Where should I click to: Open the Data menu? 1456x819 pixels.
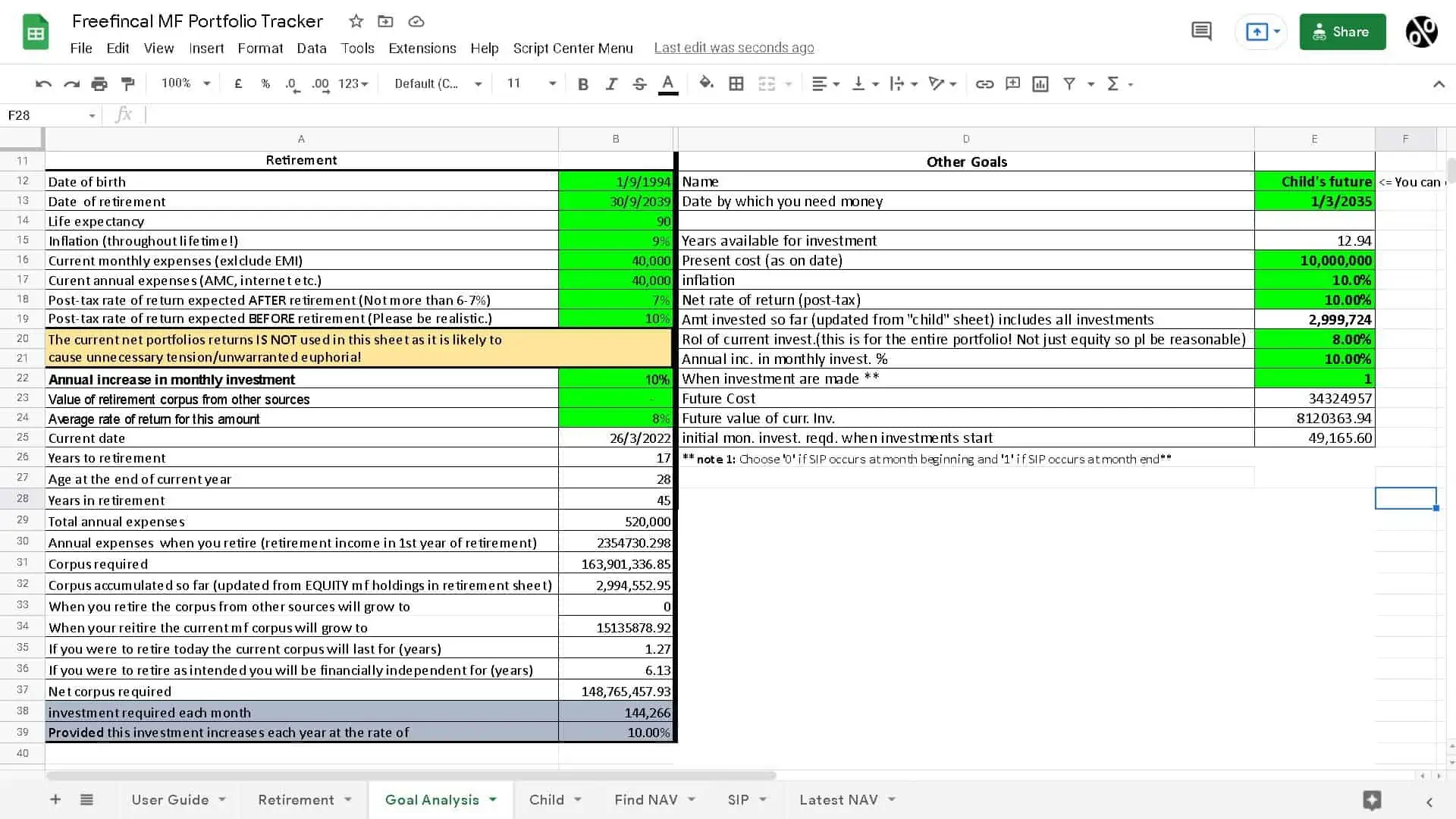(312, 48)
